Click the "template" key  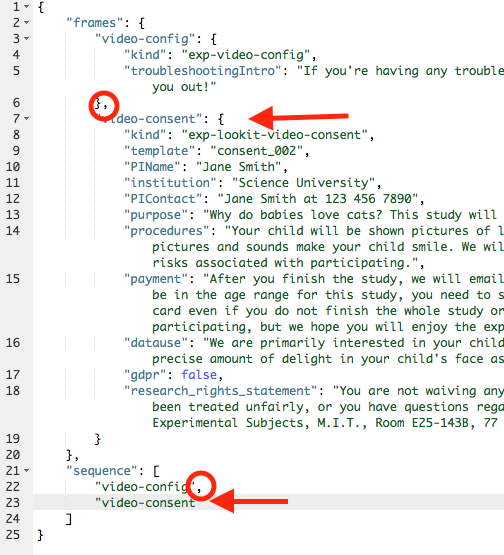point(159,151)
